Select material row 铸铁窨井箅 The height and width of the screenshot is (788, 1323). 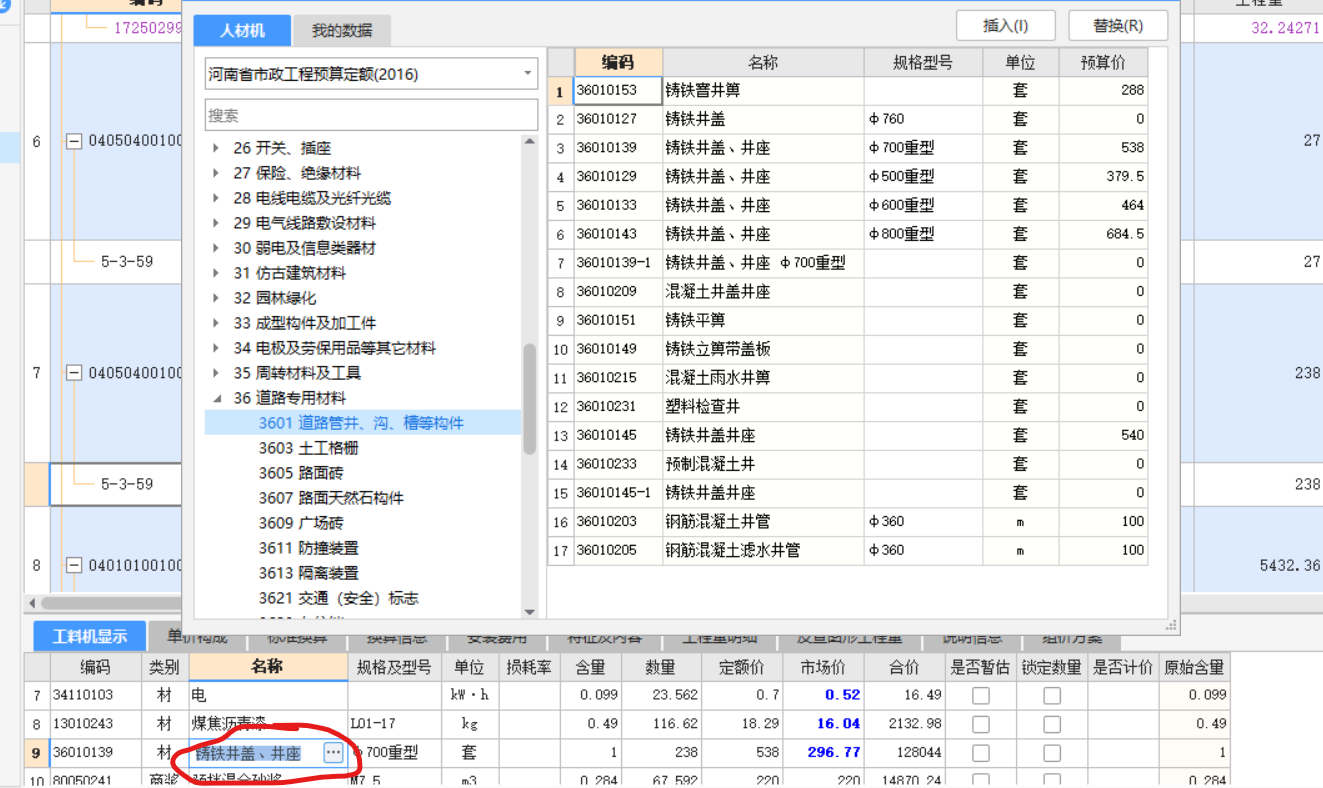point(847,91)
